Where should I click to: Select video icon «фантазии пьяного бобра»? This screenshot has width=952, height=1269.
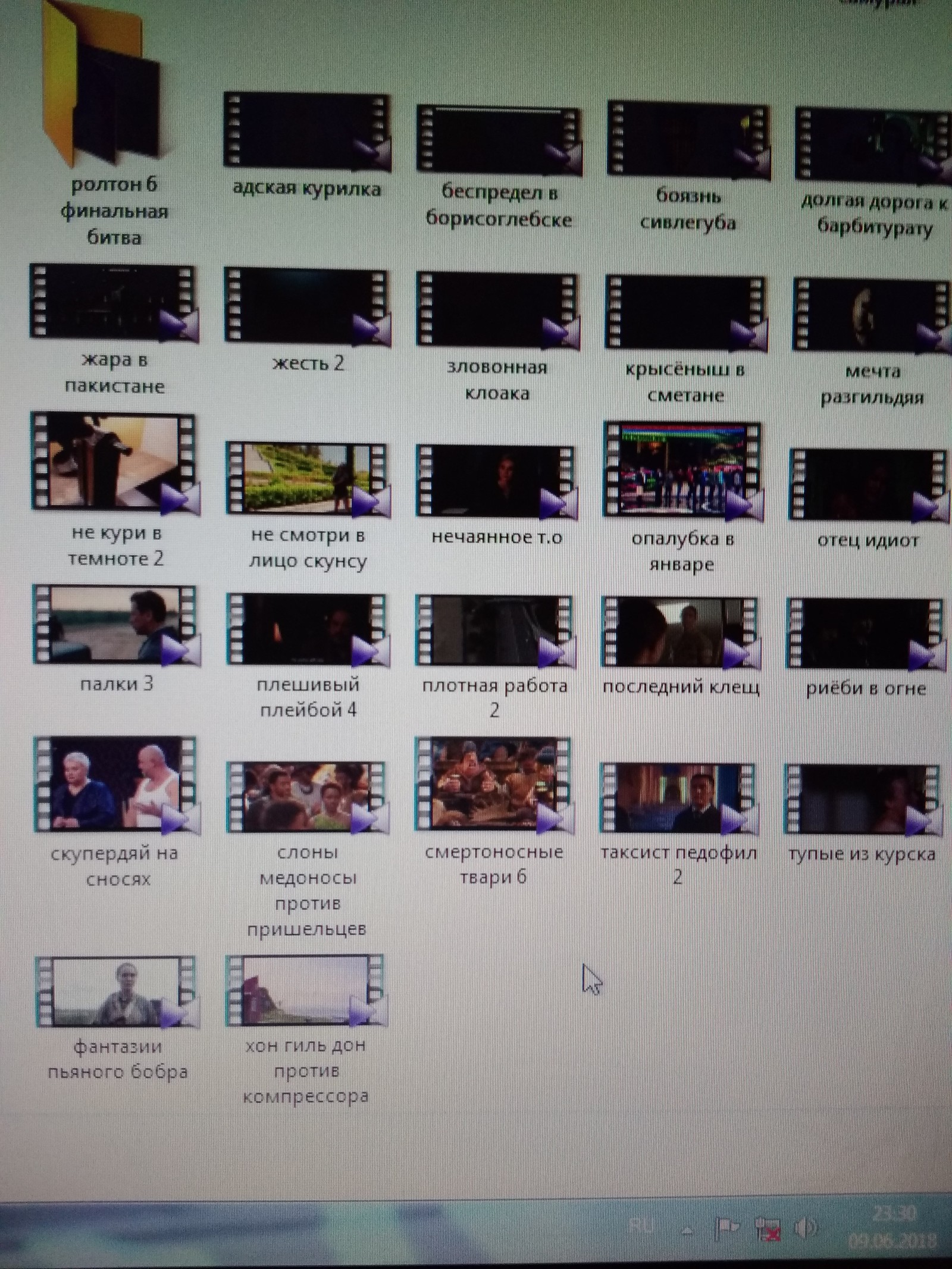coord(116,992)
